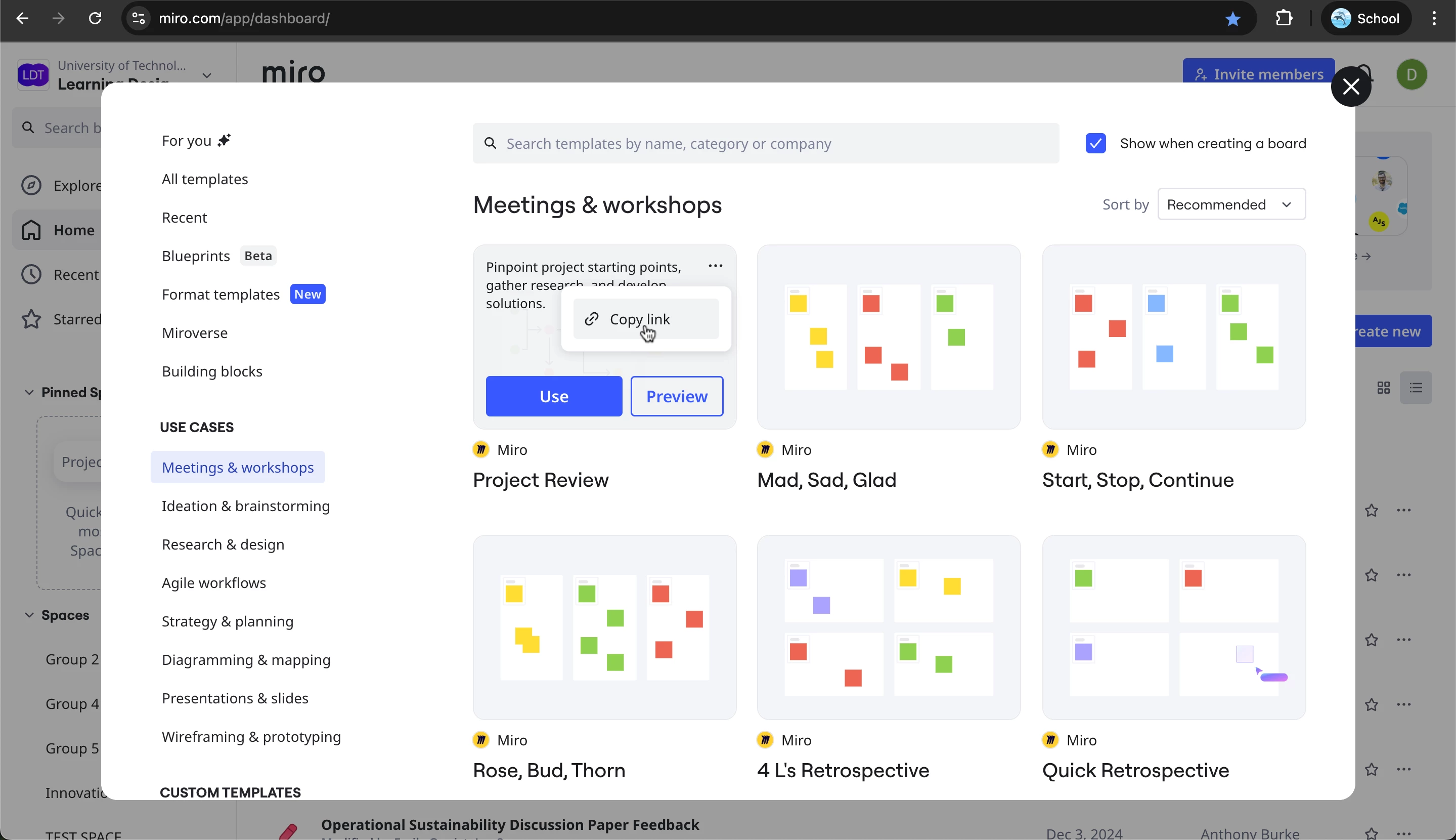Open Operational Sustainability Discussion Paper Feedback board
This screenshot has height=840, width=1456.
[510, 825]
